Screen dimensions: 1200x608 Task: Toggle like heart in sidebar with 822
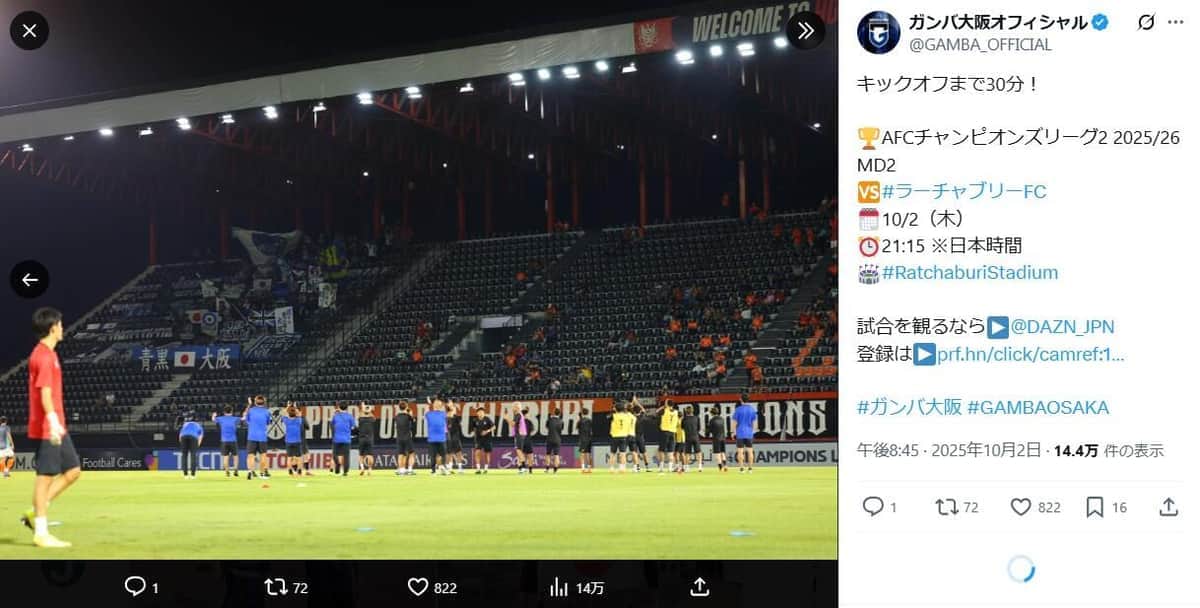[x=1021, y=507]
